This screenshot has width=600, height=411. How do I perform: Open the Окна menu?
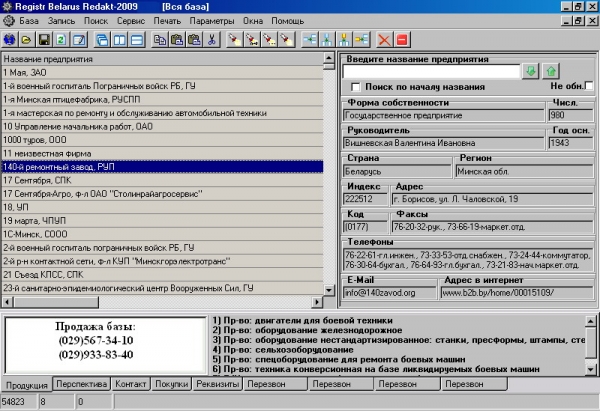(253, 21)
